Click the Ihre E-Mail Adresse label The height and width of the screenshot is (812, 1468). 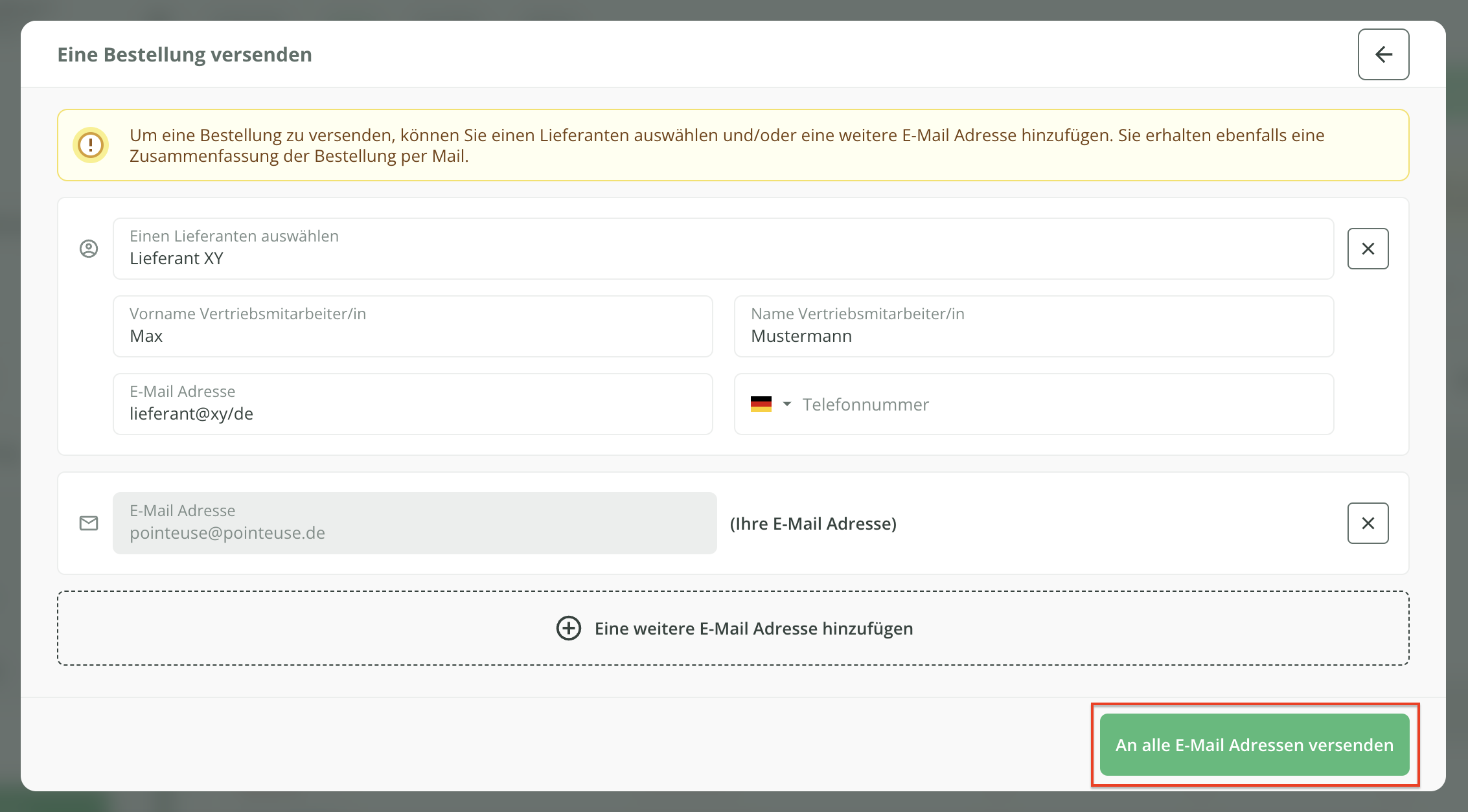(813, 523)
